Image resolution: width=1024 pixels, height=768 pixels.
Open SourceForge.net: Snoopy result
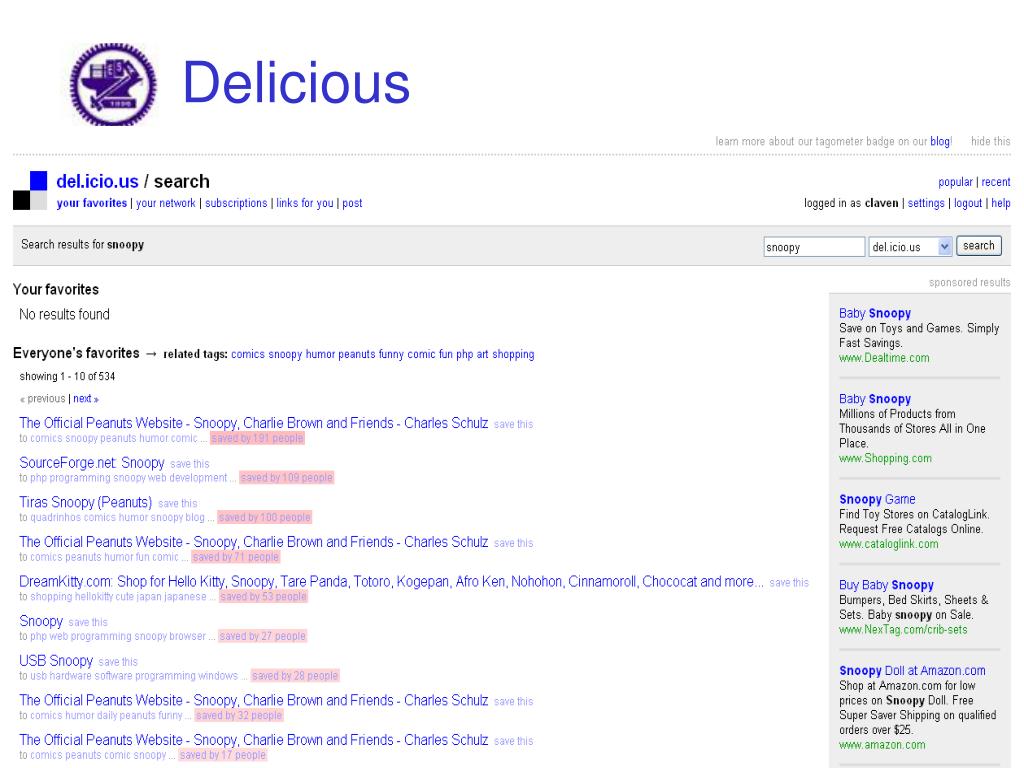[91, 463]
